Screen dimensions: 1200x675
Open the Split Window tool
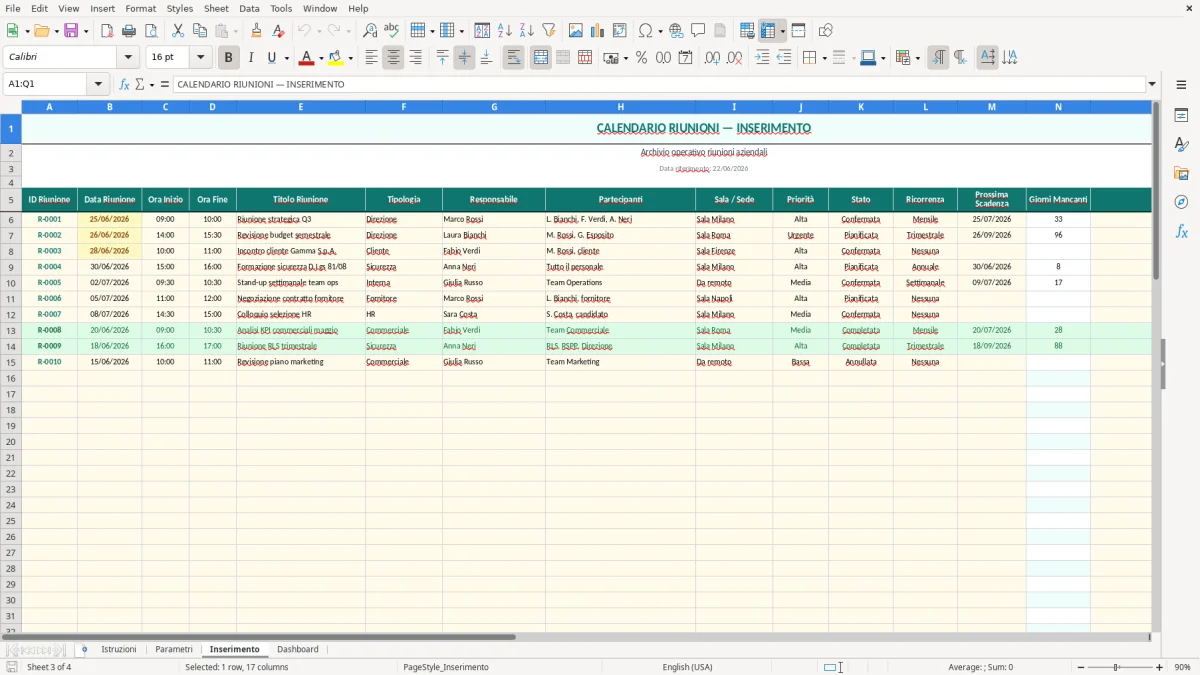click(799, 31)
